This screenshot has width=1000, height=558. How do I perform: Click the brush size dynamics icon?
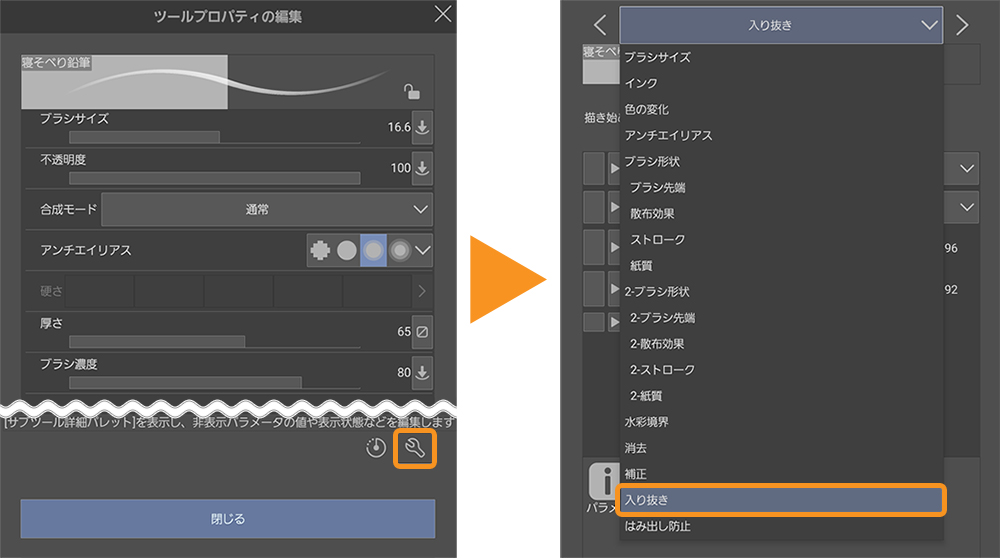click(422, 127)
